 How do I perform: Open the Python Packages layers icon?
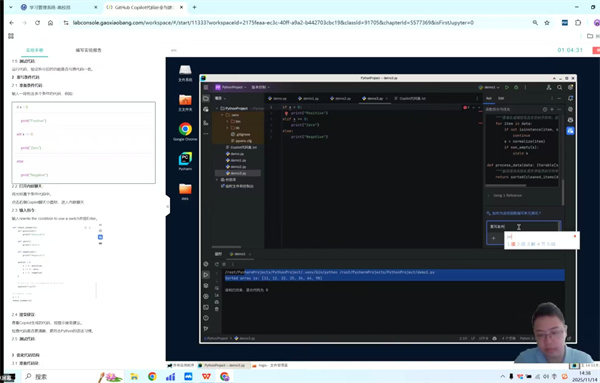pos(206,285)
